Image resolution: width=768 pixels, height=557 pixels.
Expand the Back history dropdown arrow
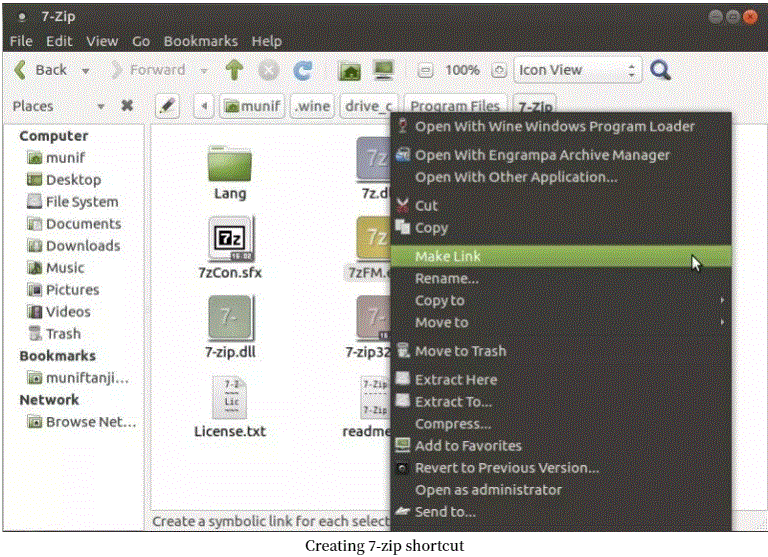pyautogui.click(x=86, y=71)
